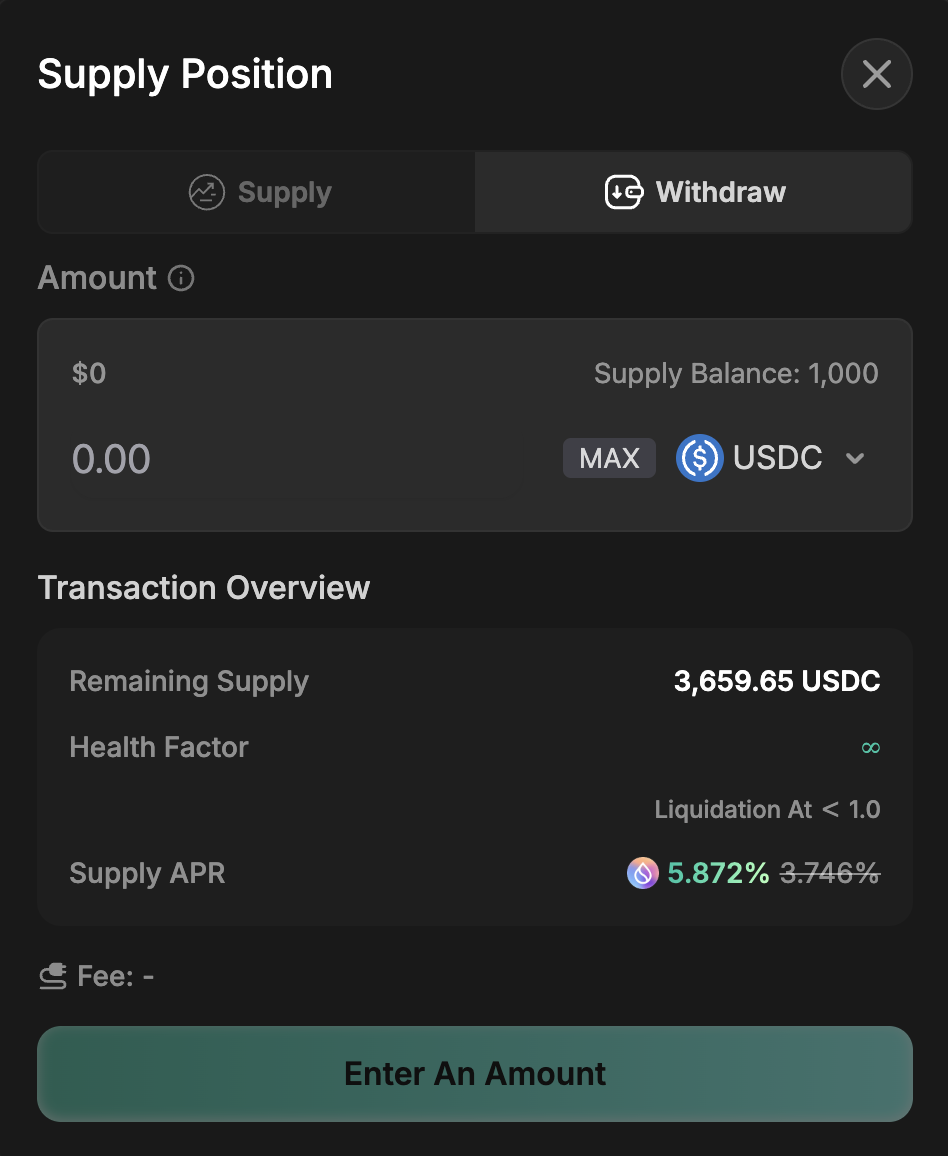Click the Enter An Amount button
Viewport: 948px width, 1156px height.
pyautogui.click(x=474, y=1073)
